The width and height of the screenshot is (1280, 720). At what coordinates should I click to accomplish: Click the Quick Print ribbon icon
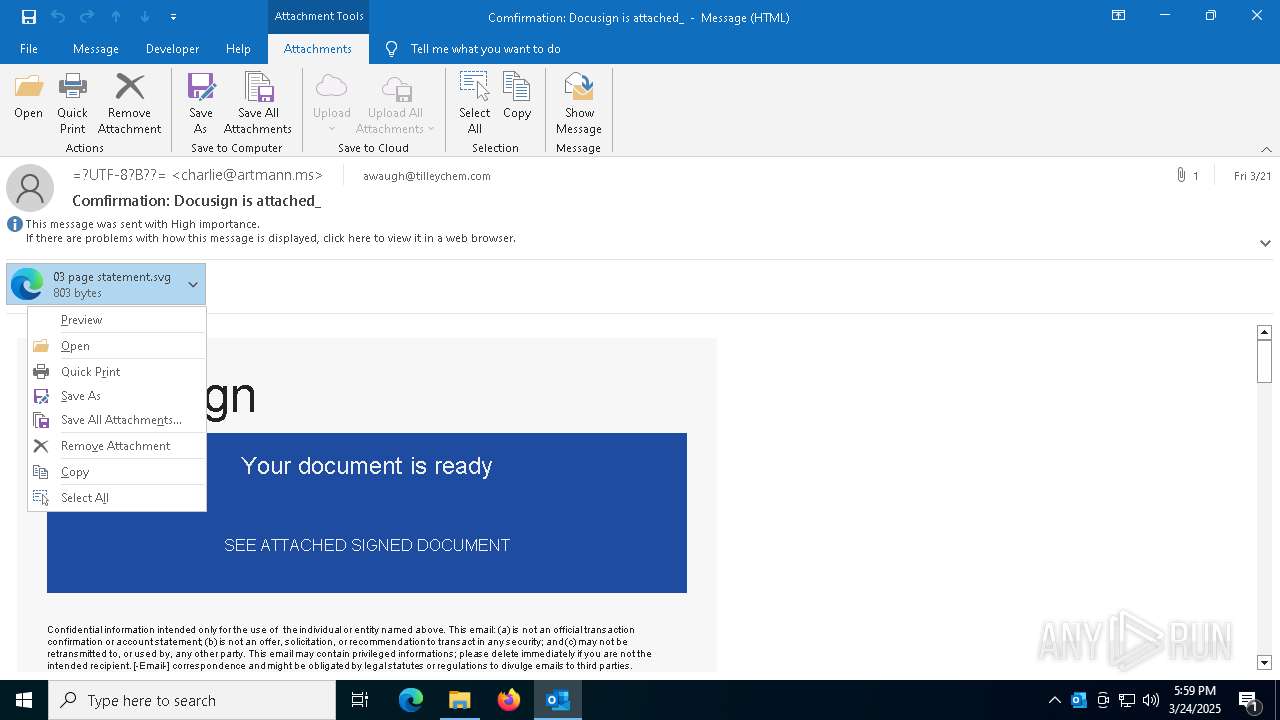click(x=72, y=103)
